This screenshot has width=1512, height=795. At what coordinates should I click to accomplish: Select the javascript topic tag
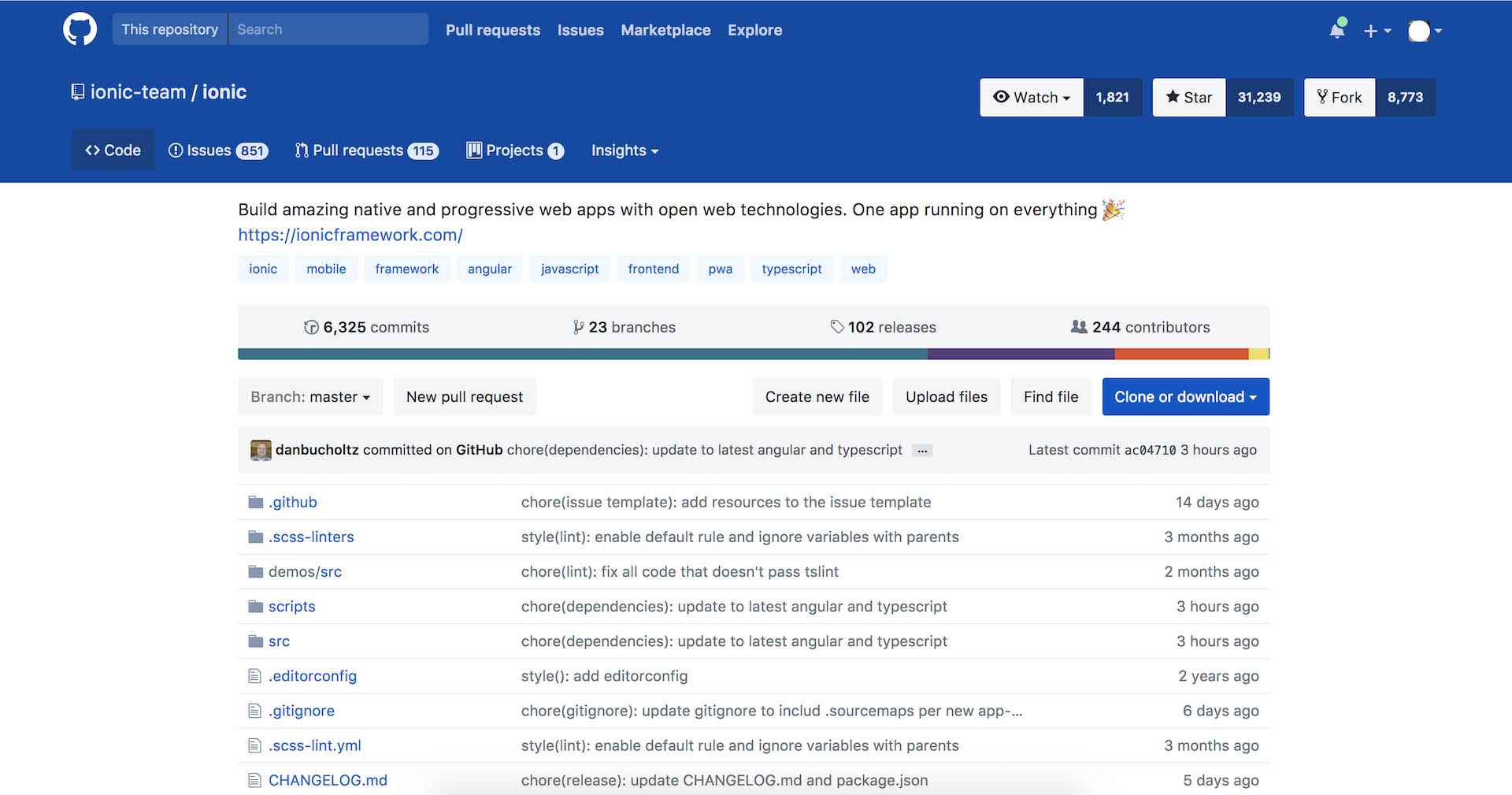pyautogui.click(x=570, y=269)
